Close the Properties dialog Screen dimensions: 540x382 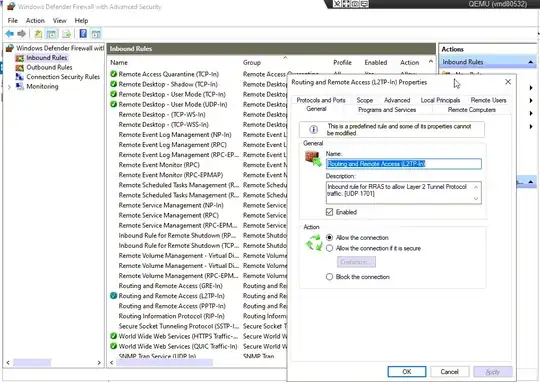coord(508,82)
